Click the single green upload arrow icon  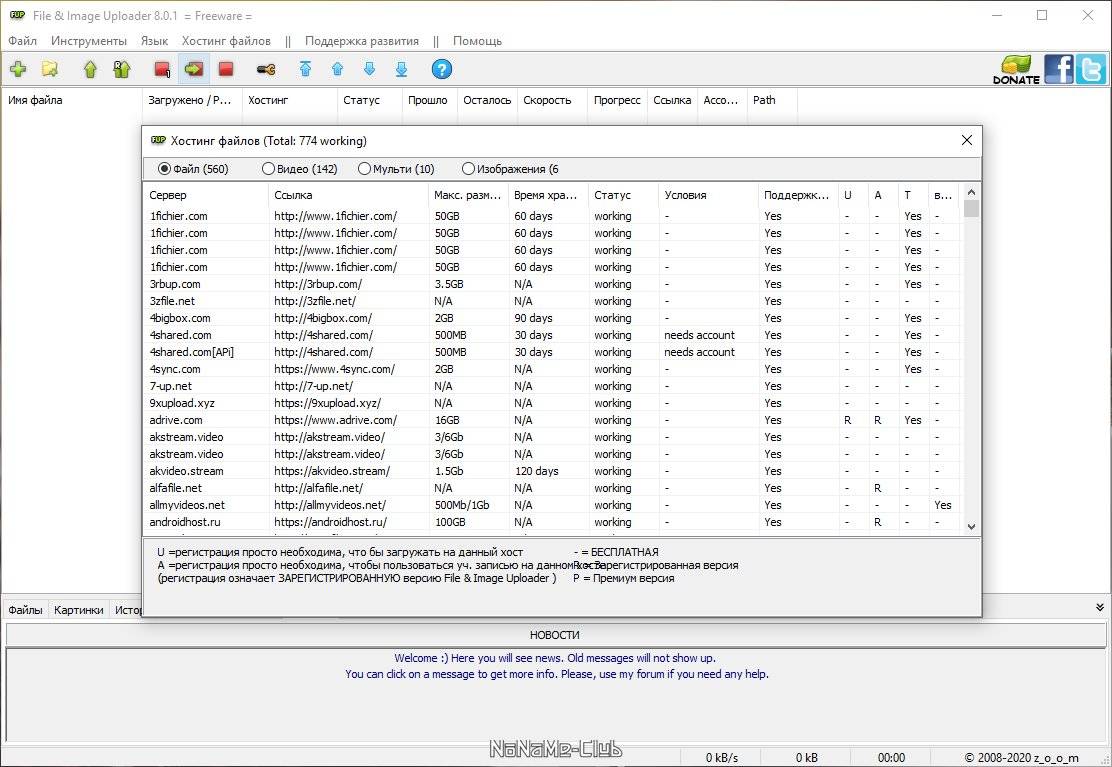point(90,69)
